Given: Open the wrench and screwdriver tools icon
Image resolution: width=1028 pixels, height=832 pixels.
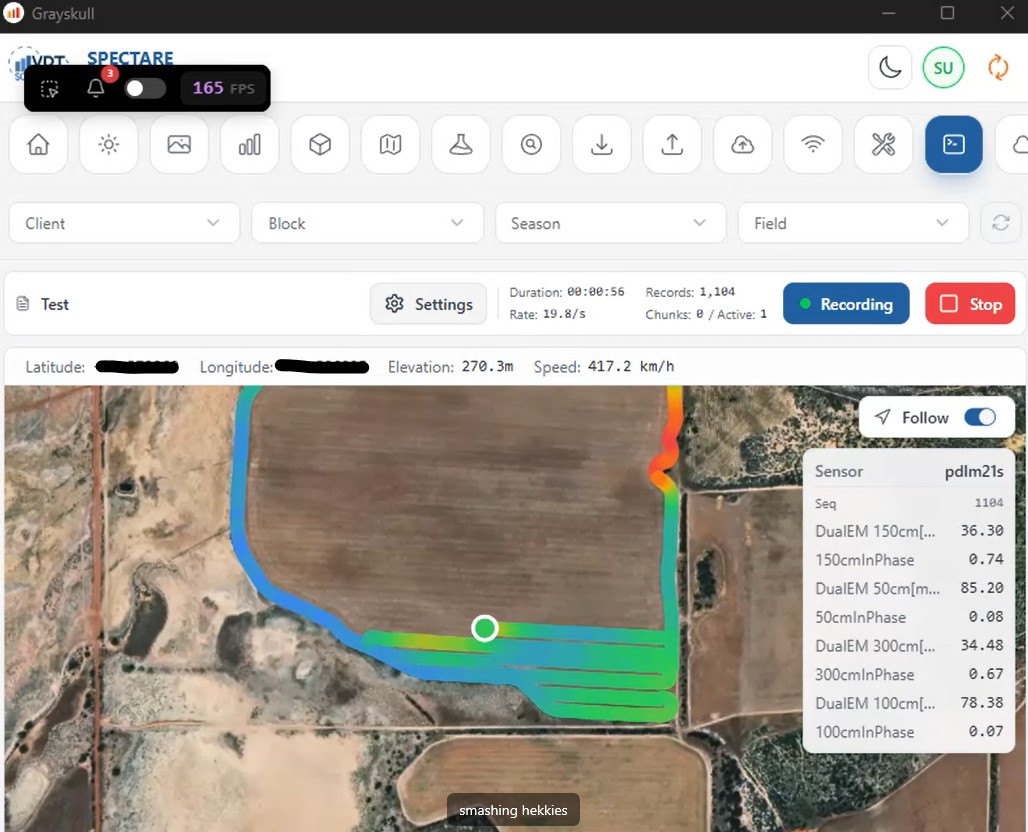Looking at the screenshot, I should click(x=884, y=144).
